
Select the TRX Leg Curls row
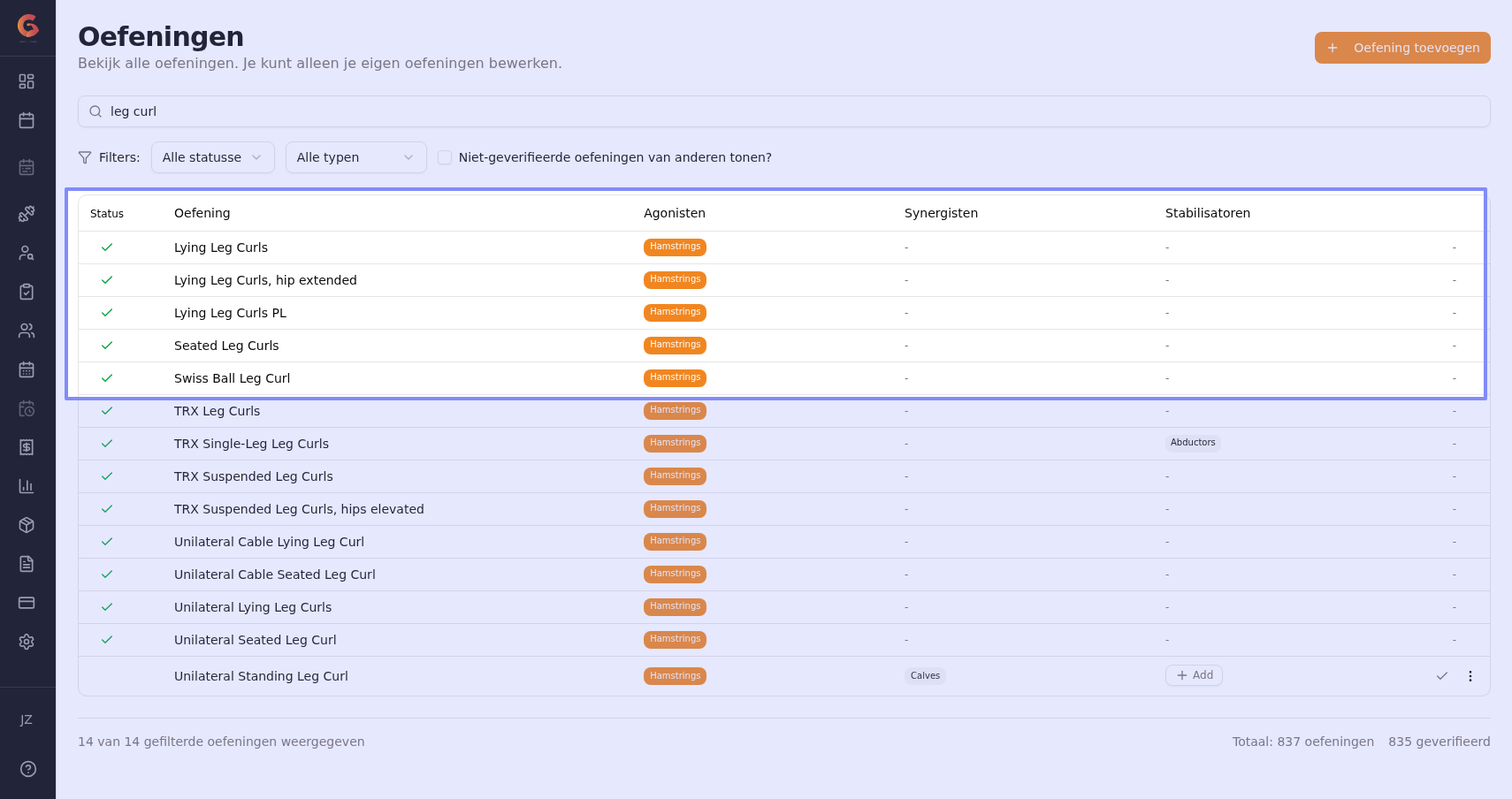coord(784,411)
